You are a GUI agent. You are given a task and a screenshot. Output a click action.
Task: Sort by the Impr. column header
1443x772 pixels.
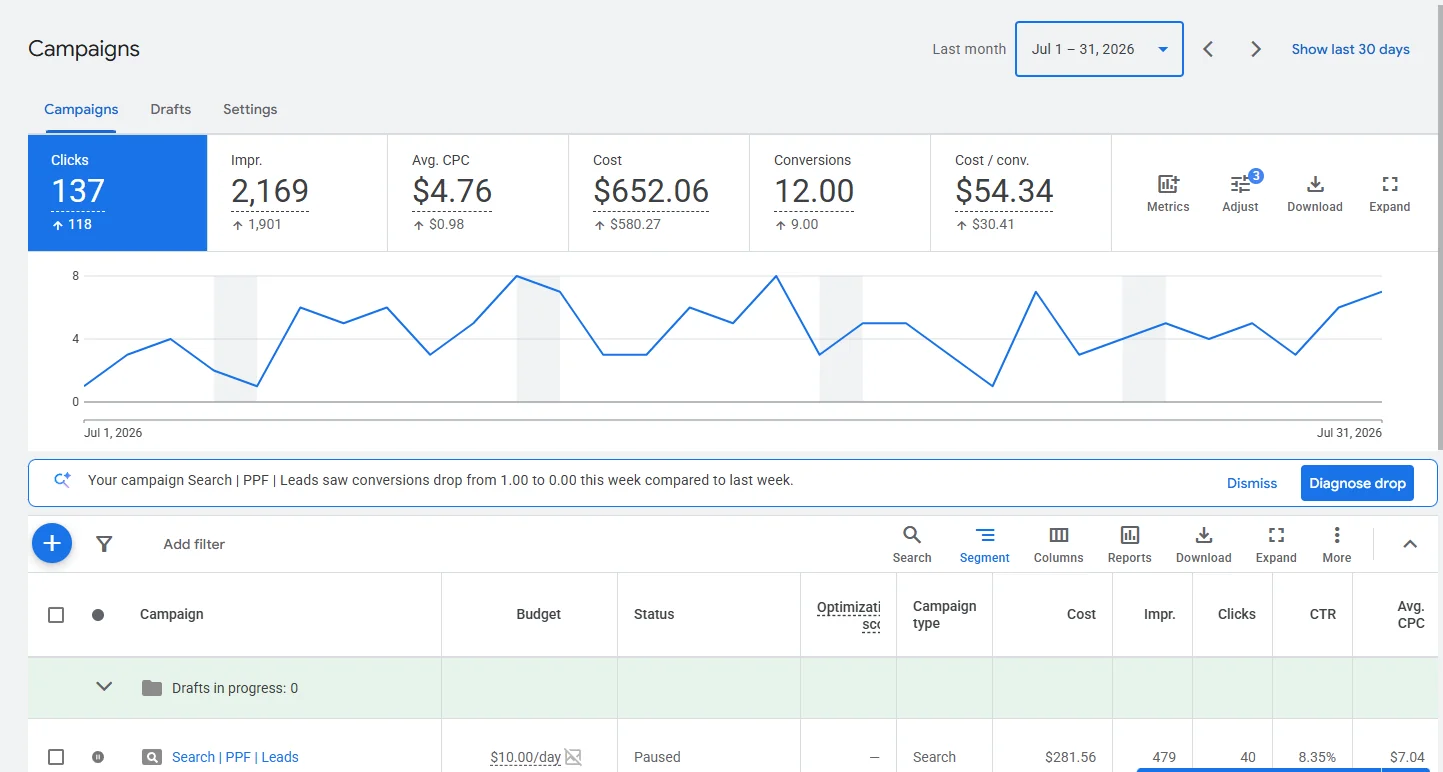[x=1159, y=614]
